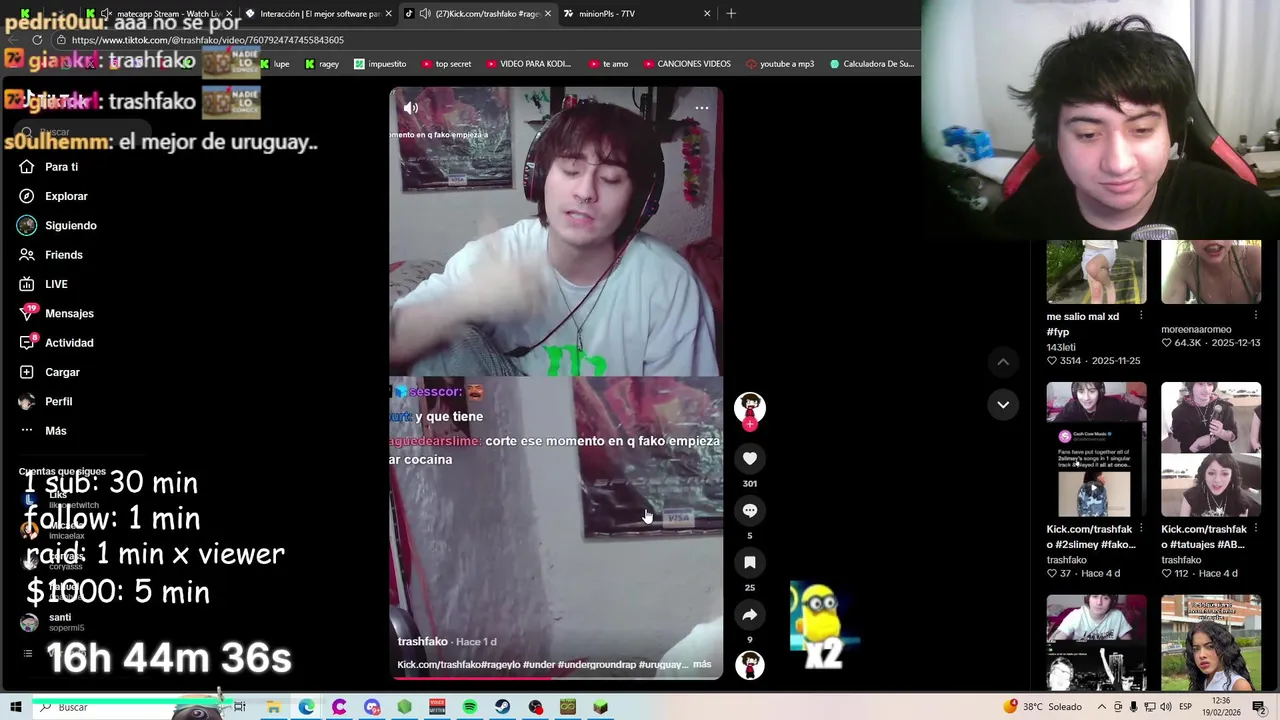
Task: Open the video three-dot options menu
Action: click(x=702, y=107)
